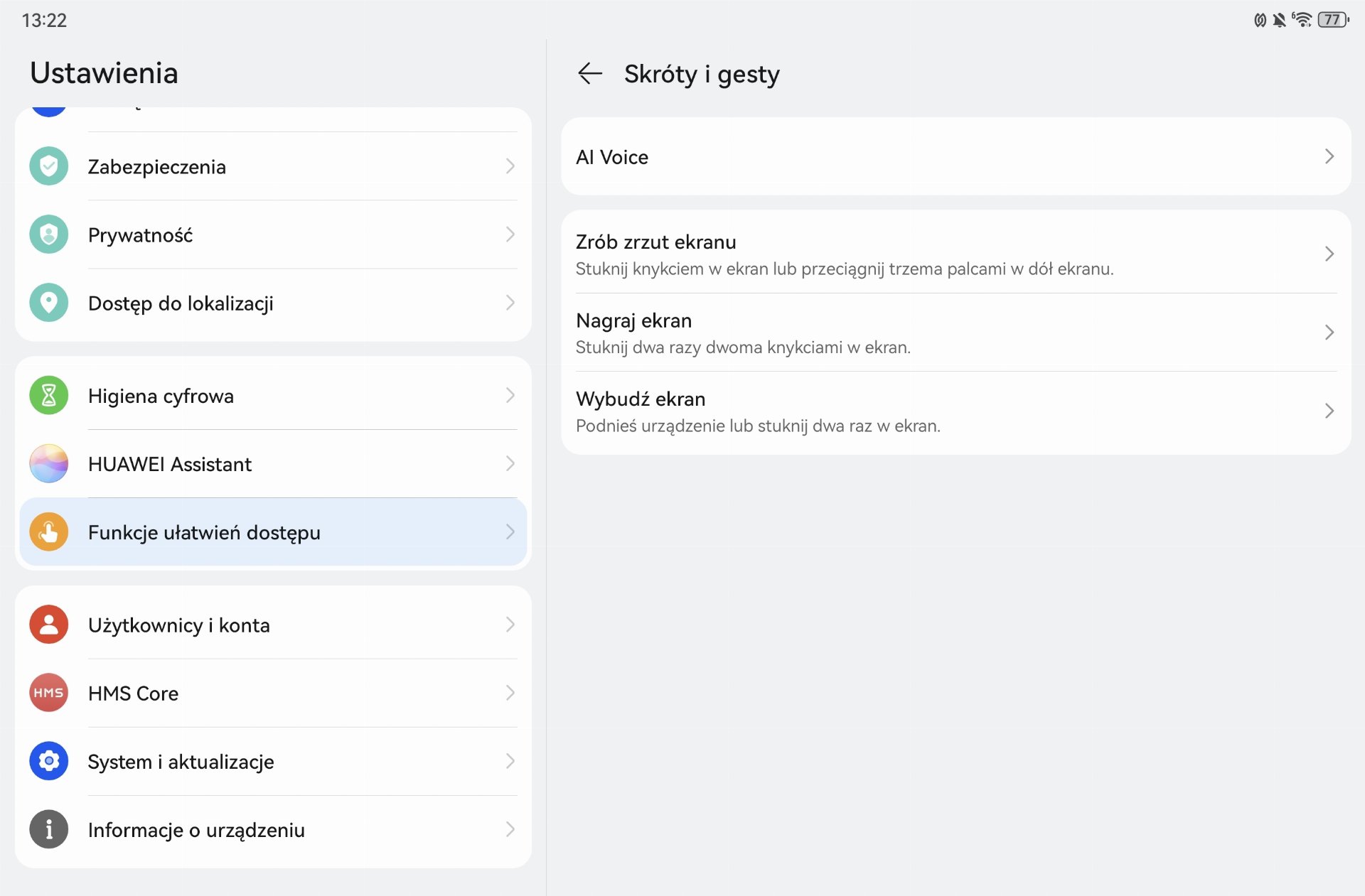Expand the AI Voice chevron
The height and width of the screenshot is (896, 1365).
click(x=1329, y=156)
